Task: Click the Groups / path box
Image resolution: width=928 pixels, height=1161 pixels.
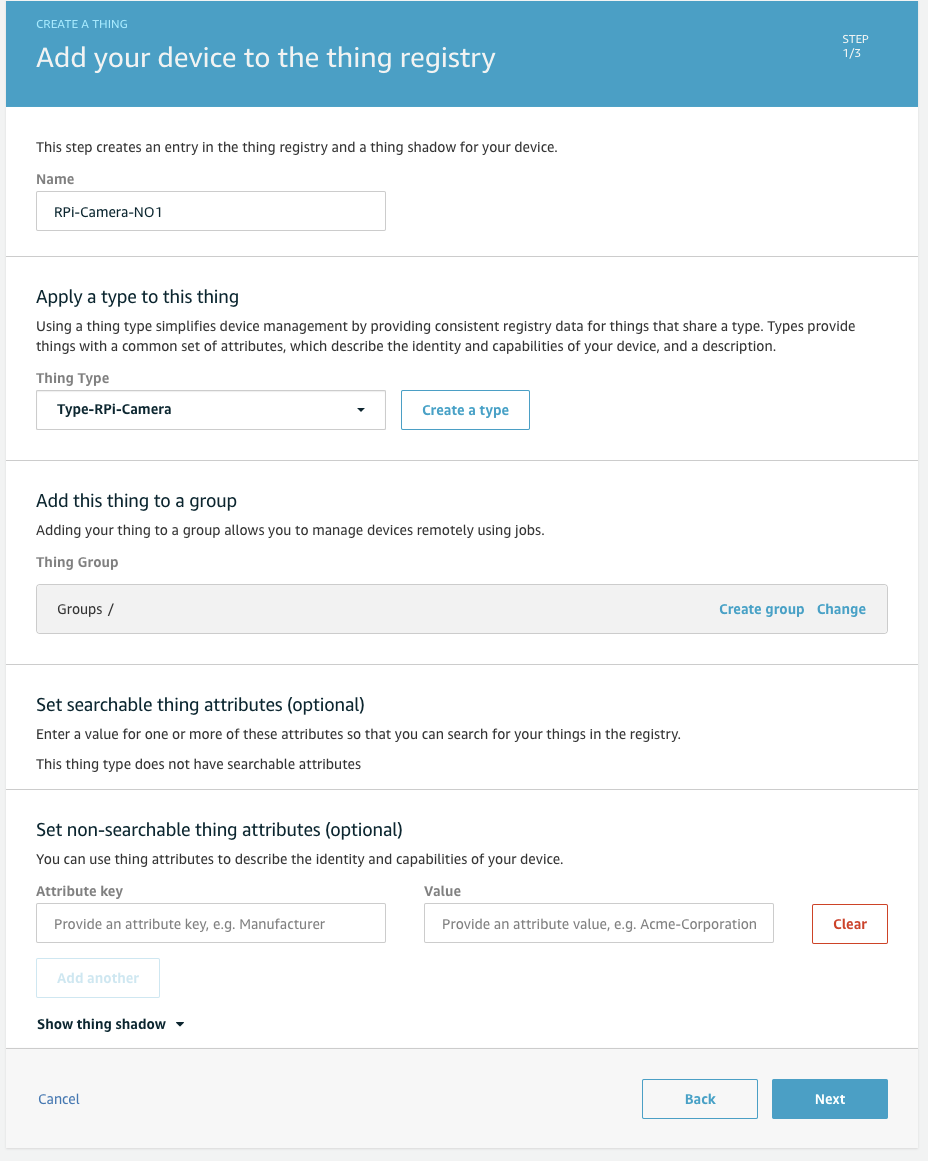Action: (461, 609)
